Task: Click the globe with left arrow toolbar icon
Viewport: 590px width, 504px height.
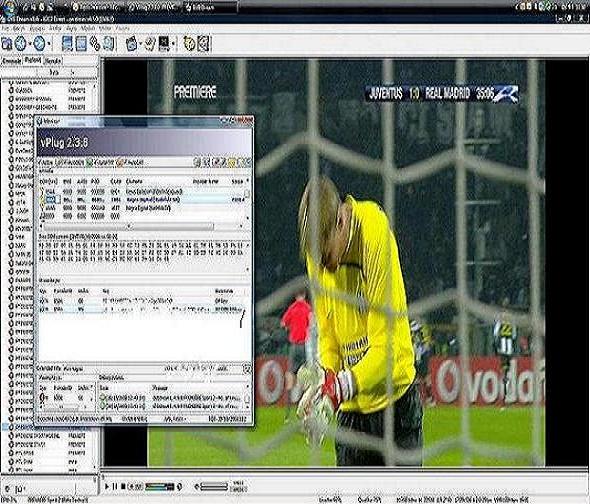Action: pos(20,44)
